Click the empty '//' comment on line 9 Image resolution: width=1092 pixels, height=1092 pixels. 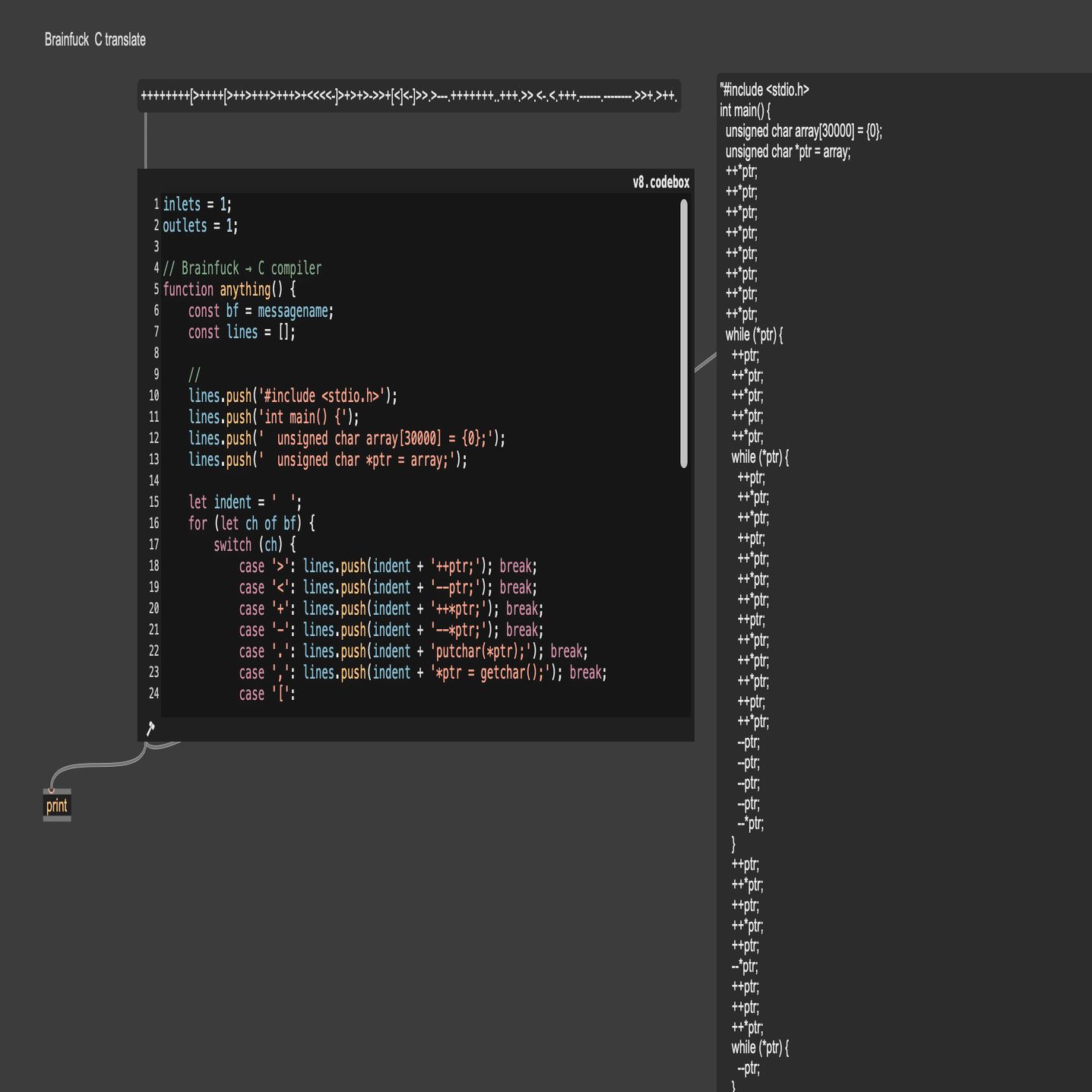(x=195, y=375)
